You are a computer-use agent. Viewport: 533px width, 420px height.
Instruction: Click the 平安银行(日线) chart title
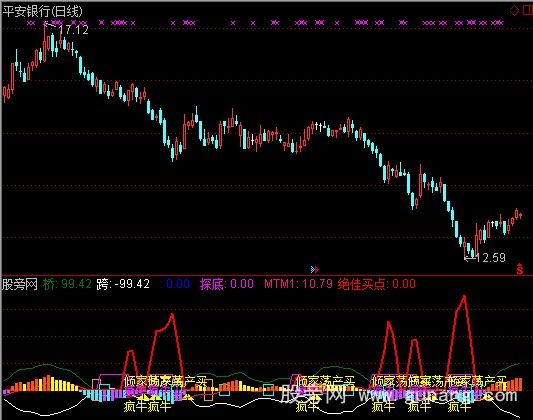[42, 12]
